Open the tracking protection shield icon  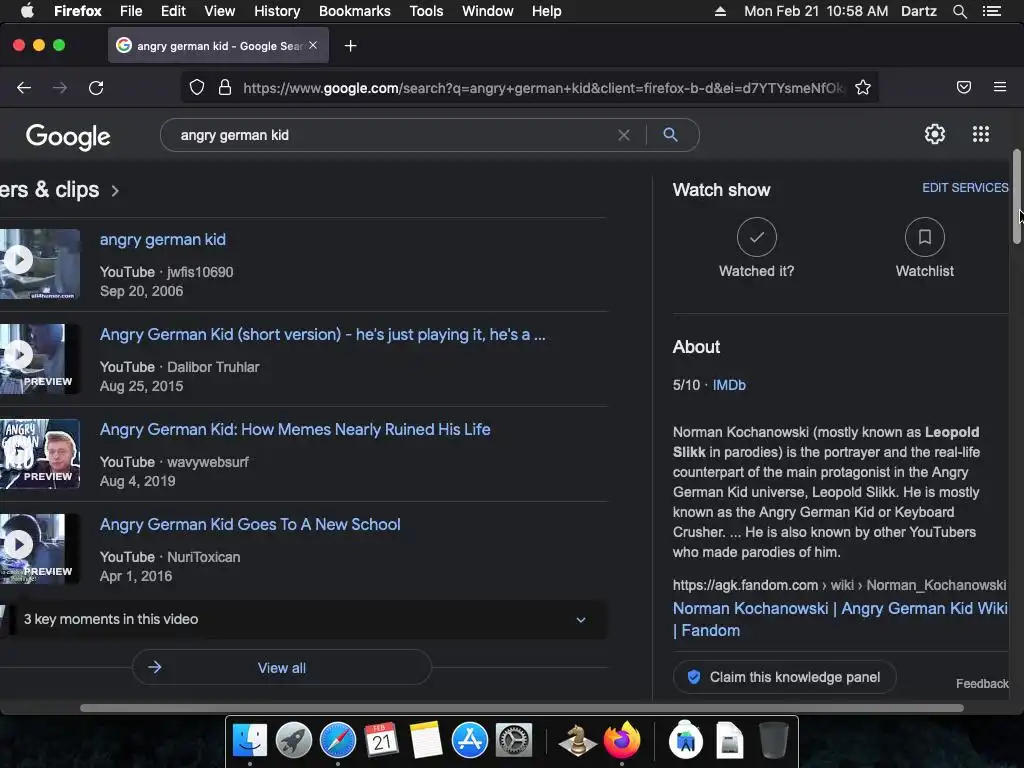click(x=197, y=87)
